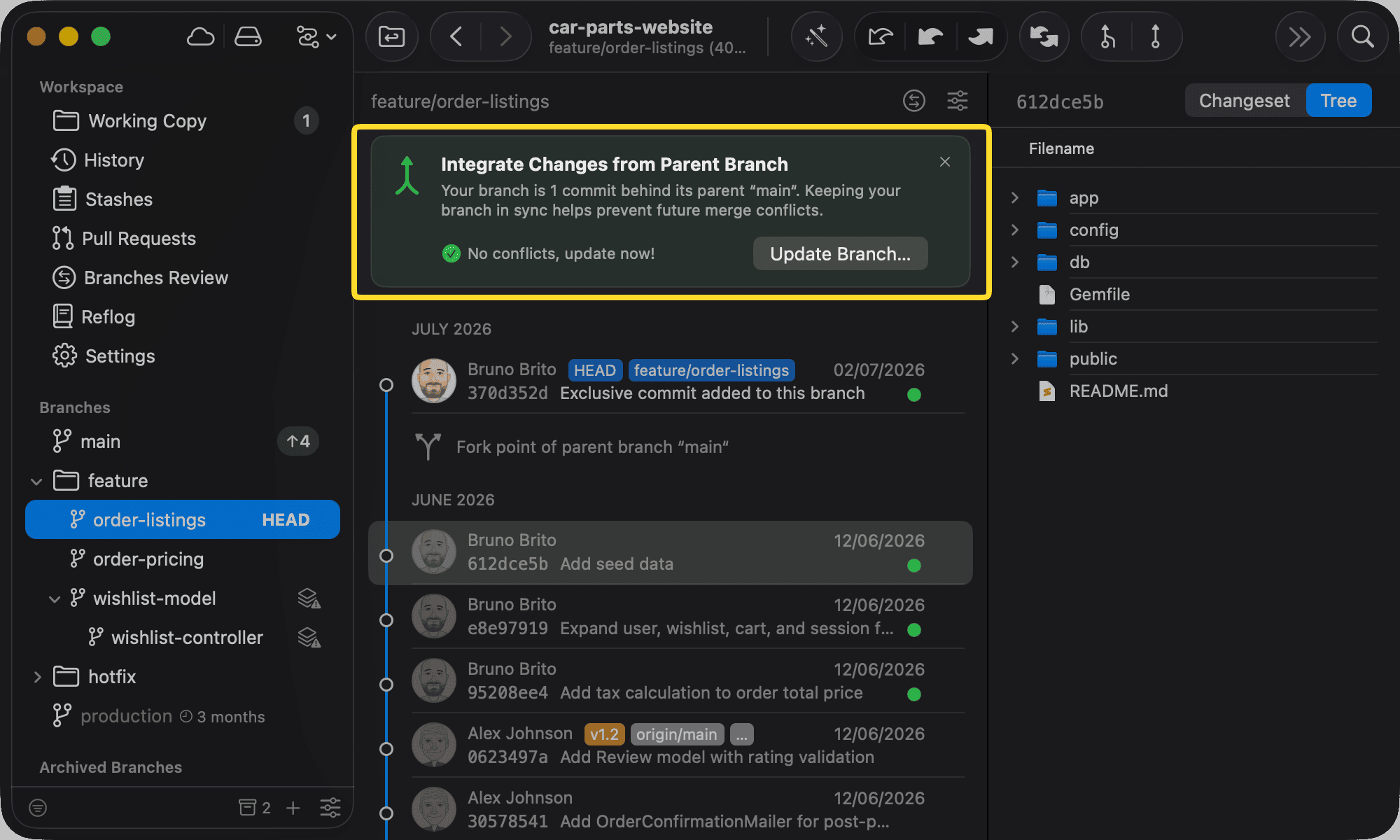This screenshot has width=1400, height=840.
Task: Click Bruno Brito avatar on commit 612dce5b
Action: pyautogui.click(x=434, y=552)
